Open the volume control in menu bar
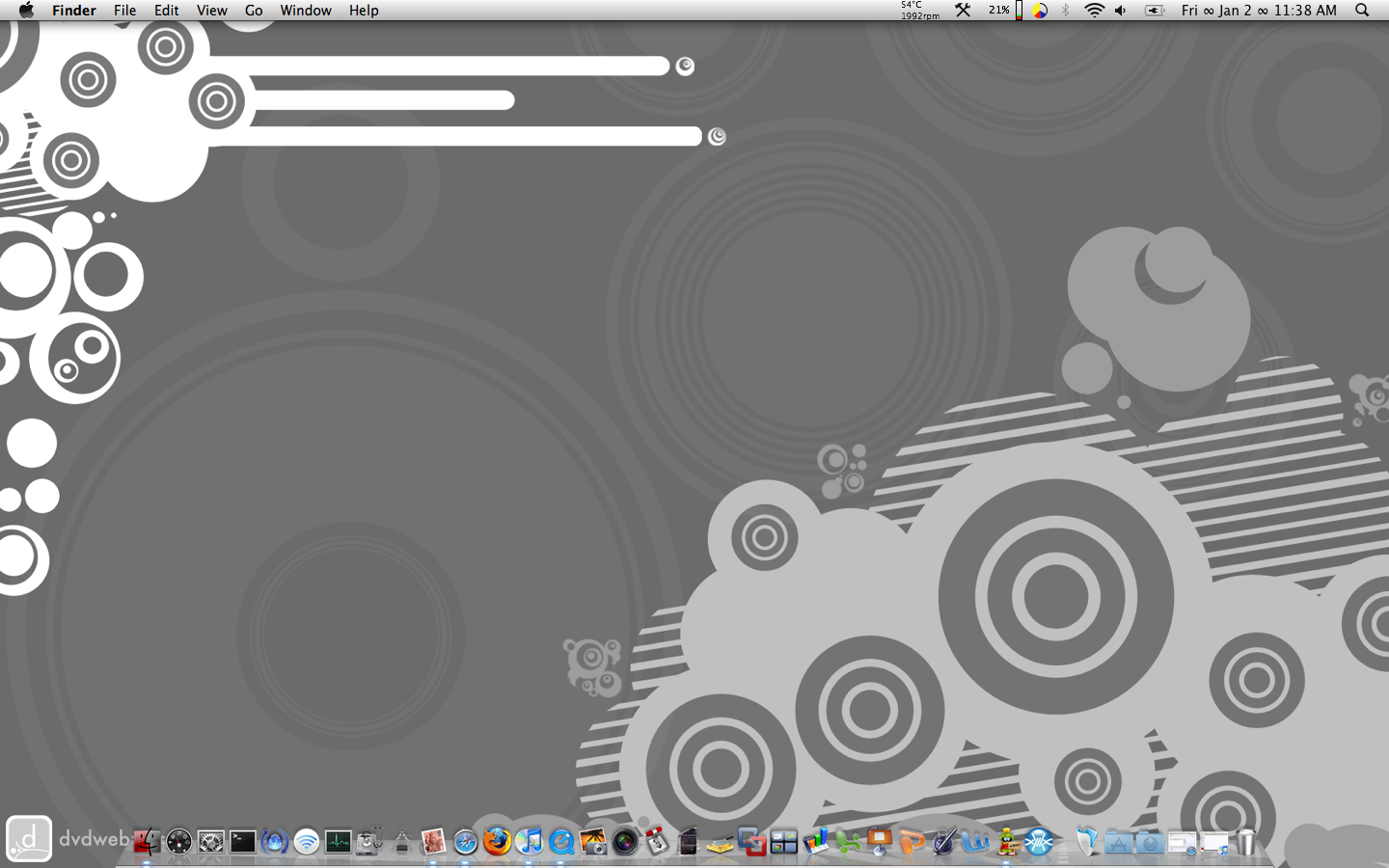 pos(1121,10)
